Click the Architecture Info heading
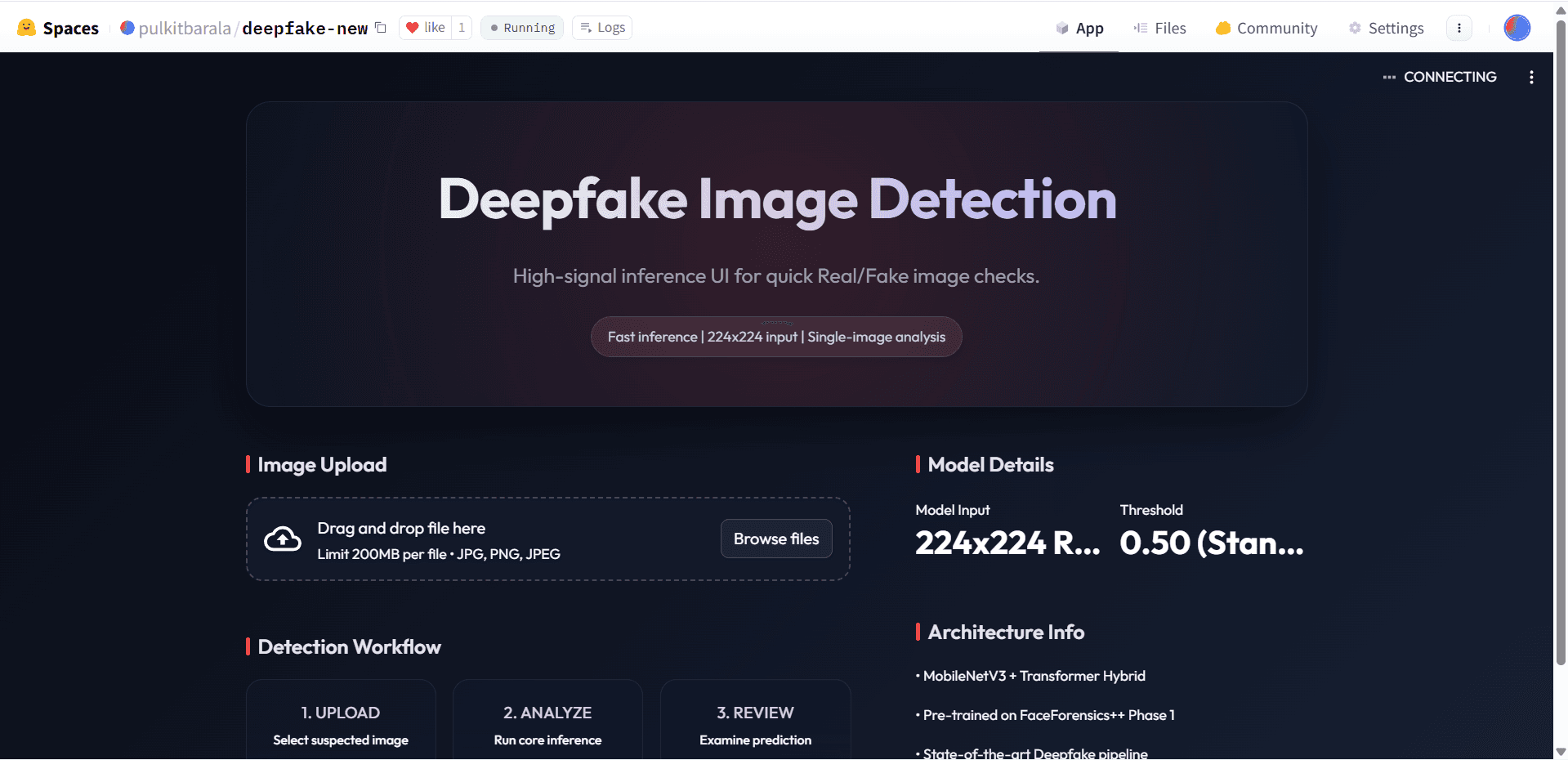Screen dimensions: 1568x760 click(1006, 633)
